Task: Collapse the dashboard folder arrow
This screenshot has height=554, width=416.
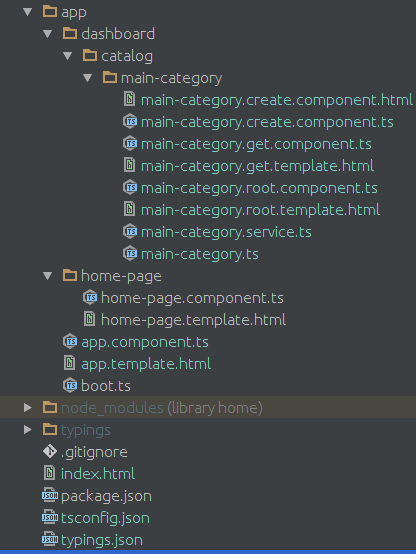Action: pyautogui.click(x=47, y=34)
